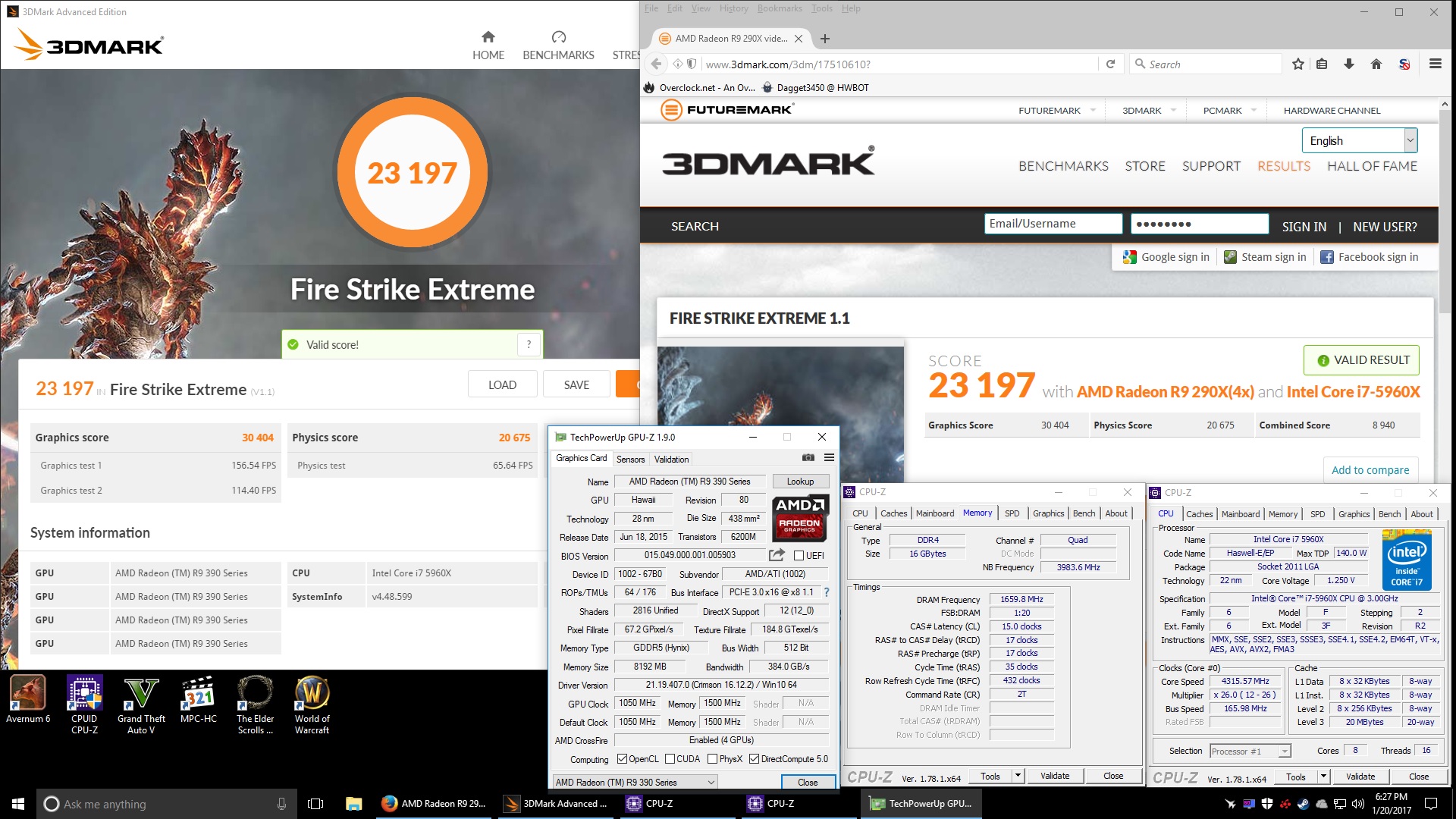Image resolution: width=1456 pixels, height=819 pixels.
Task: Click Bus Interface help question mark
Action: pos(827,592)
